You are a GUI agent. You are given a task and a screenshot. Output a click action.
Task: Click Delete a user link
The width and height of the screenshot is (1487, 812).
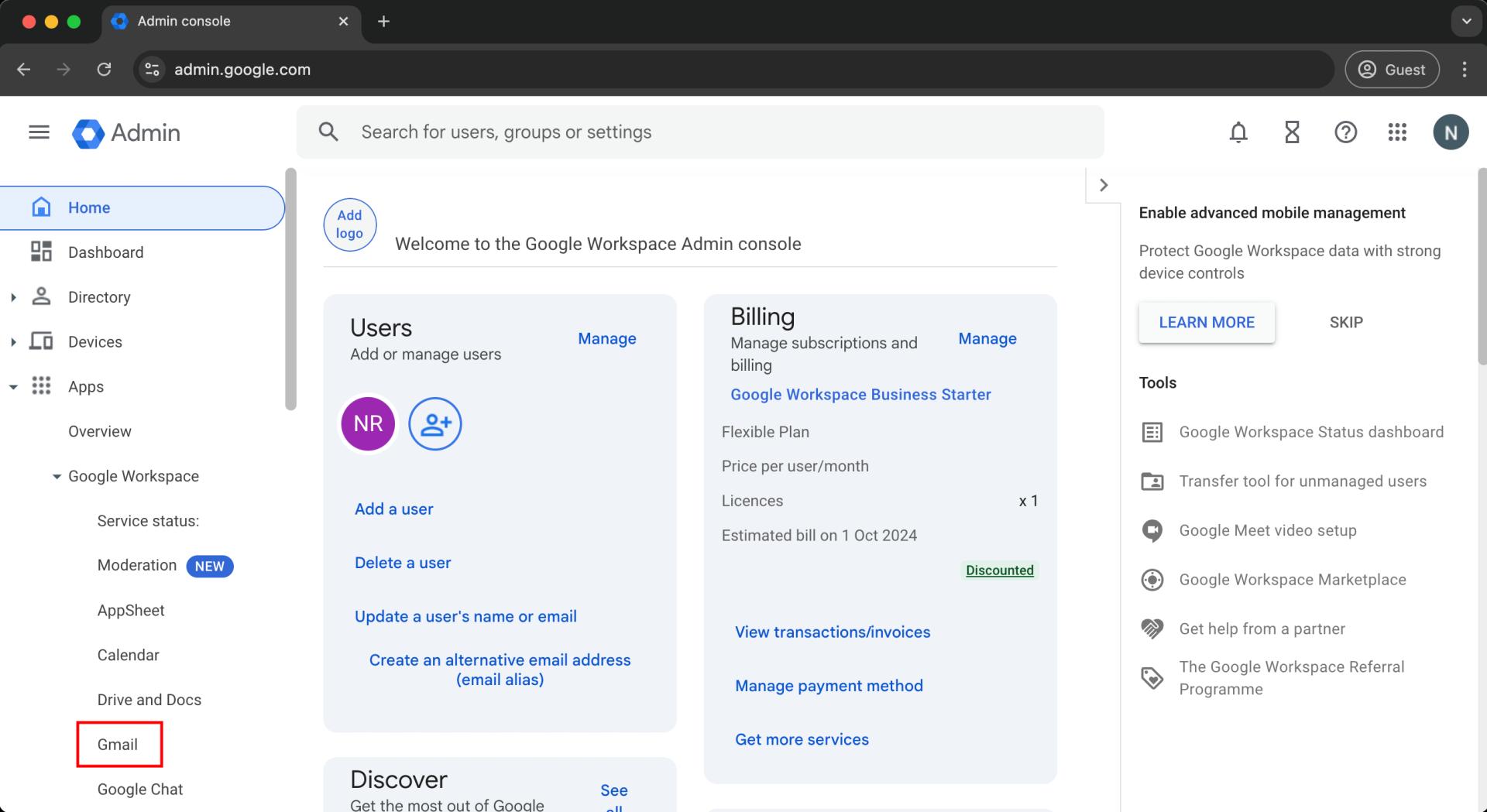403,563
